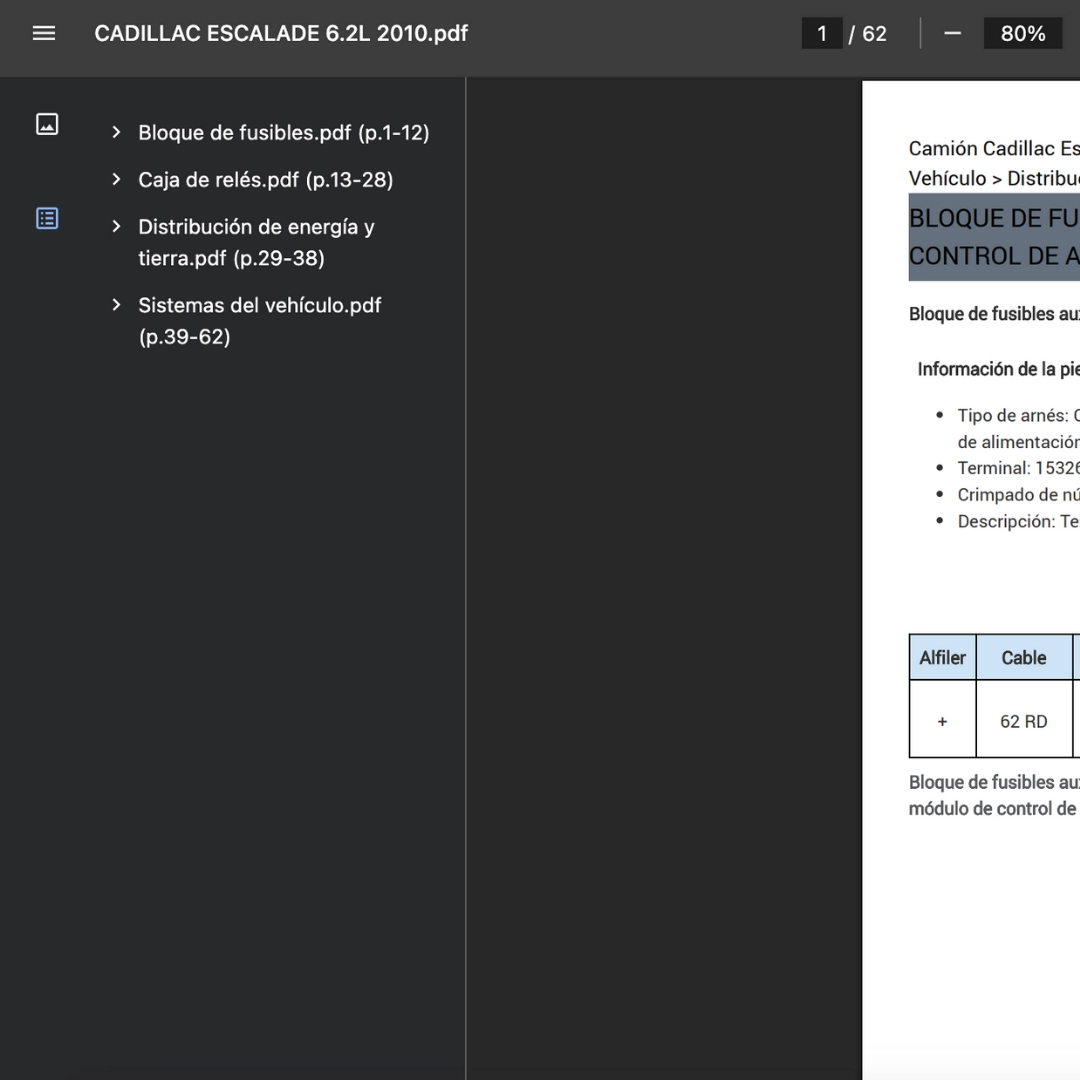Click the line 'Camión Cadillac Es'
The width and height of the screenshot is (1080, 1080).
tap(995, 148)
